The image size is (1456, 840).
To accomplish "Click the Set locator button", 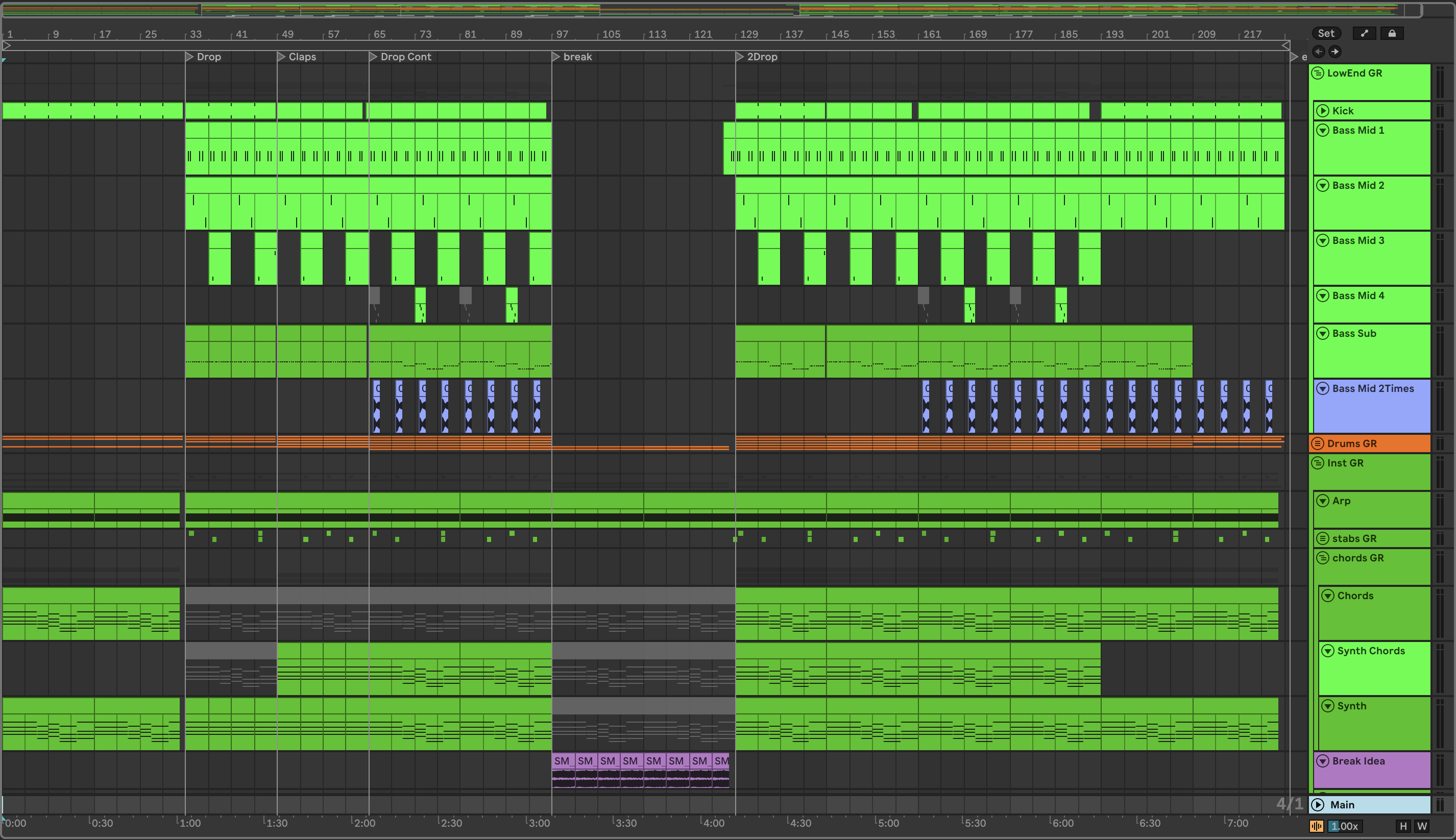I will click(1326, 34).
